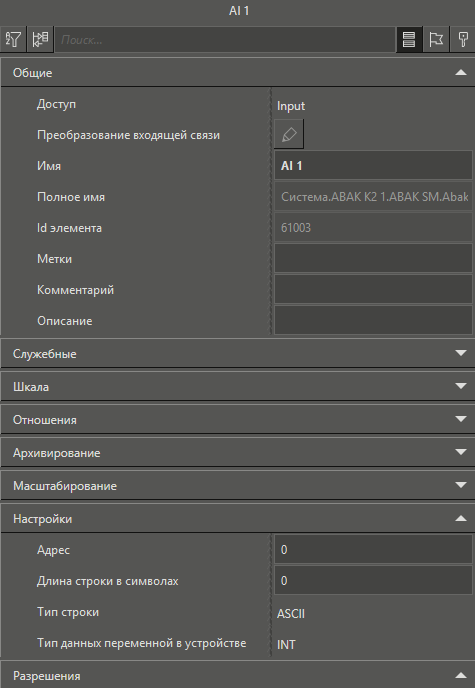475x688 pixels.
Task: Select the Метки label
Action: (54, 259)
